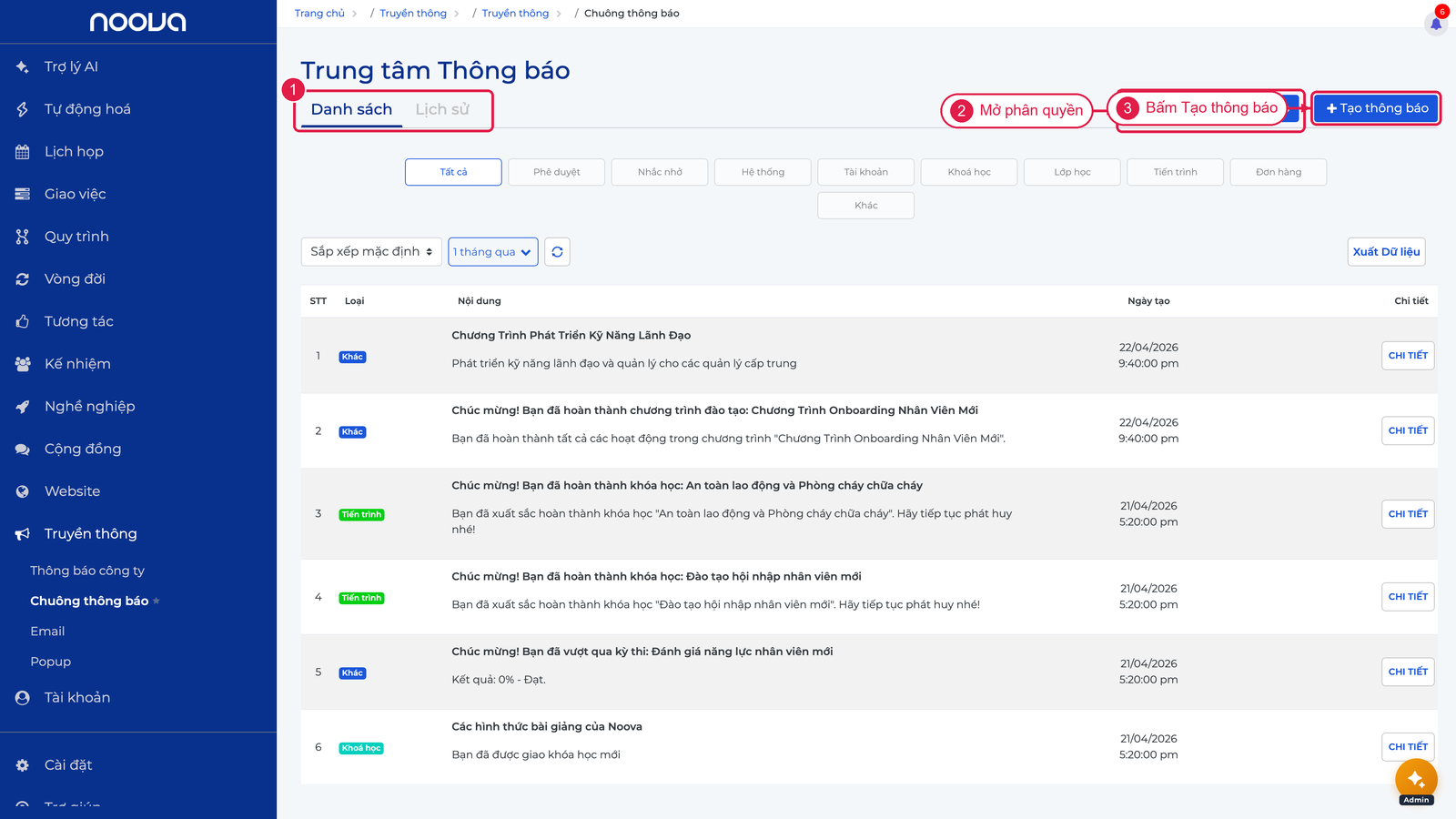Click the Website globe icon
The image size is (1456, 819).
point(23,491)
